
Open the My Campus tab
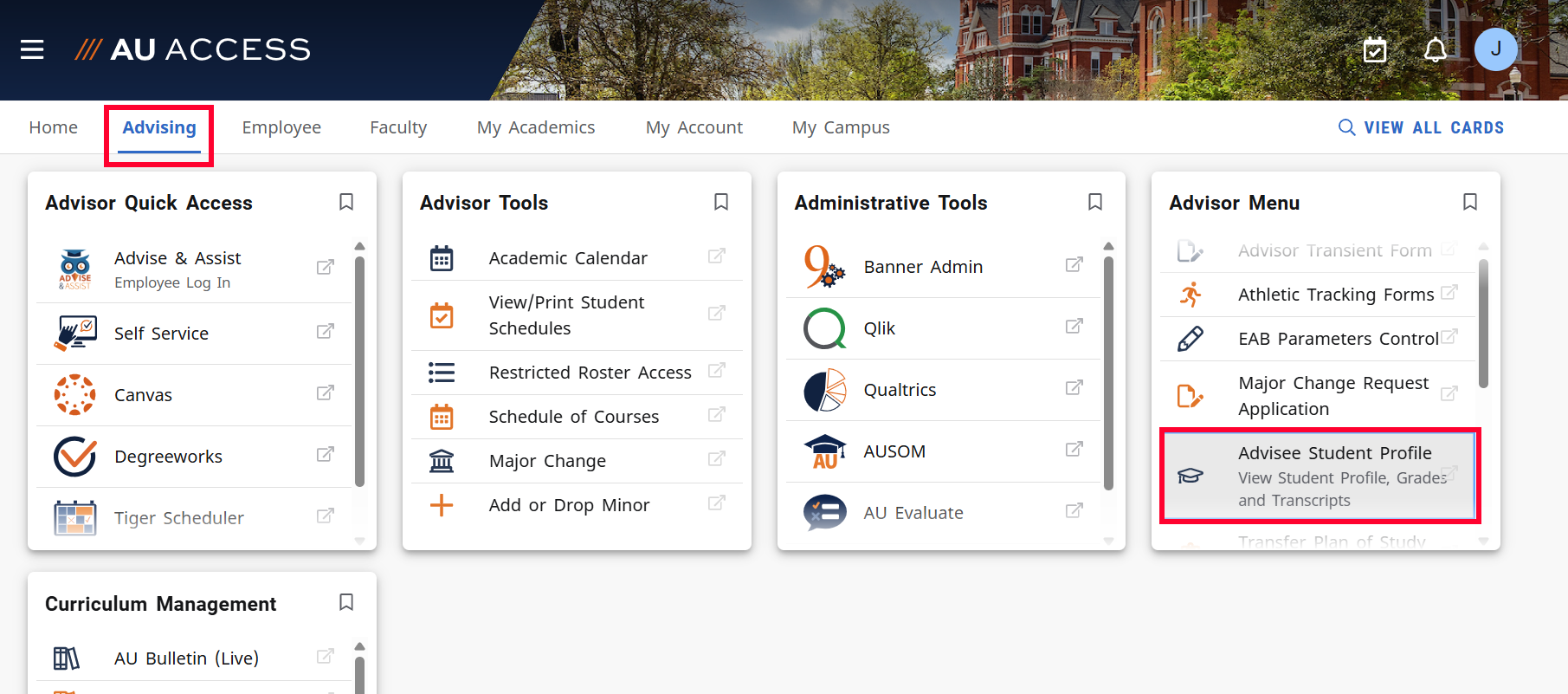tap(841, 127)
